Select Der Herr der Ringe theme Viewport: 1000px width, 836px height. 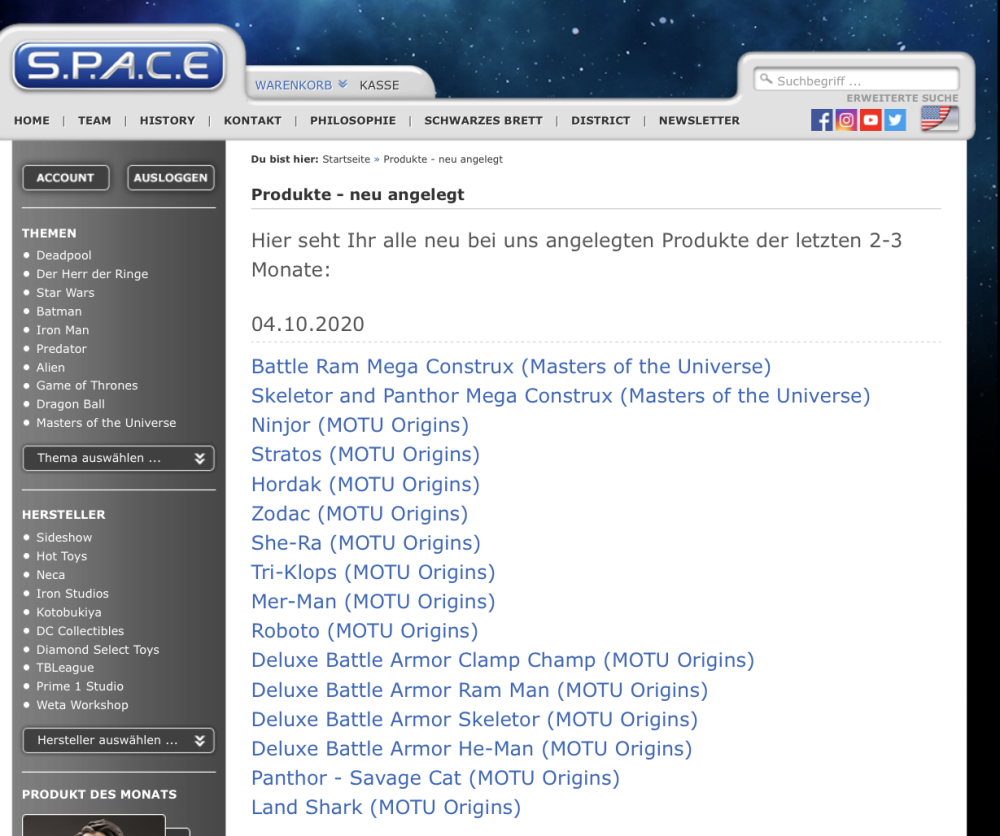92,274
